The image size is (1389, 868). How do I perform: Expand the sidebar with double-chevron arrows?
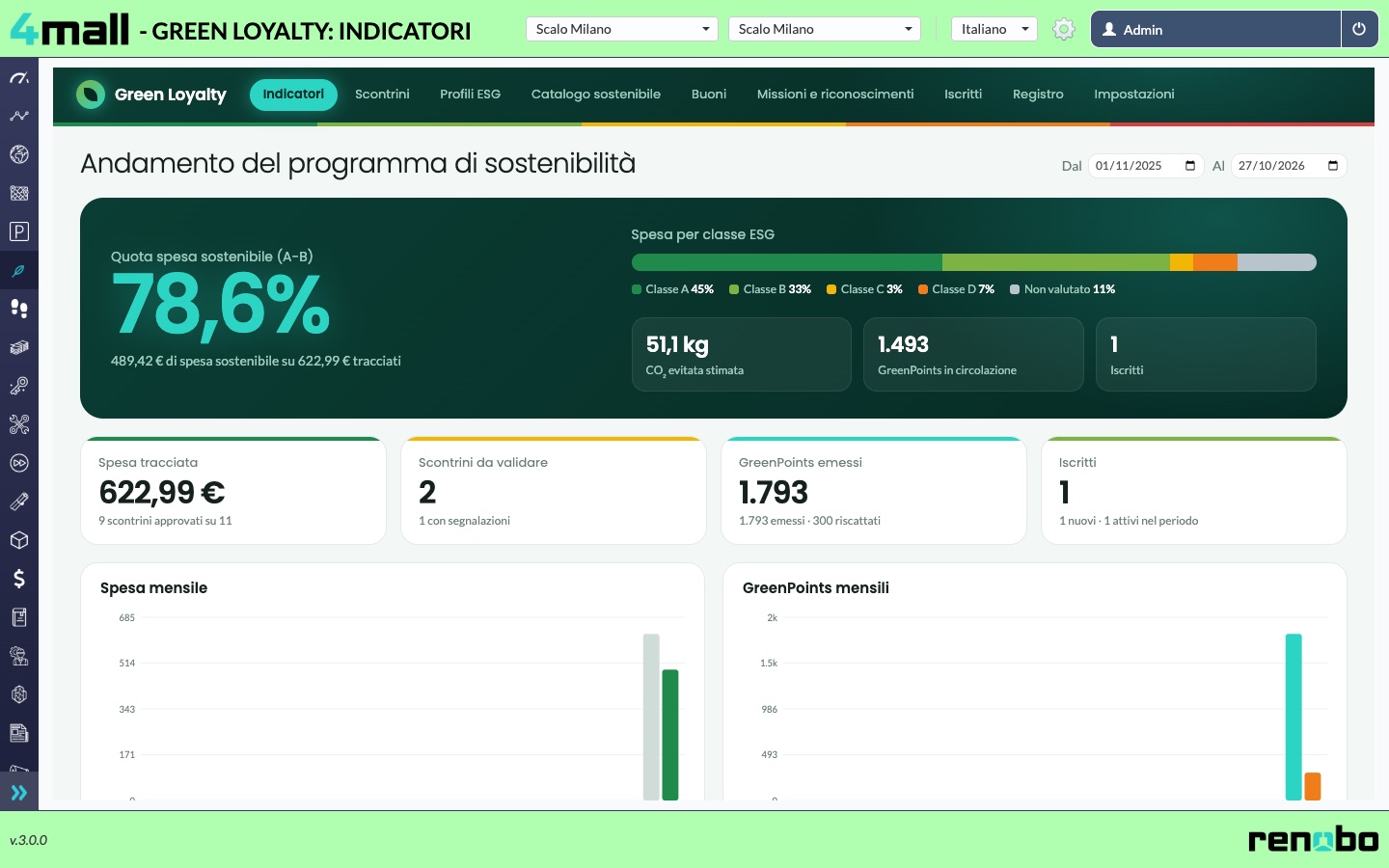click(18, 793)
